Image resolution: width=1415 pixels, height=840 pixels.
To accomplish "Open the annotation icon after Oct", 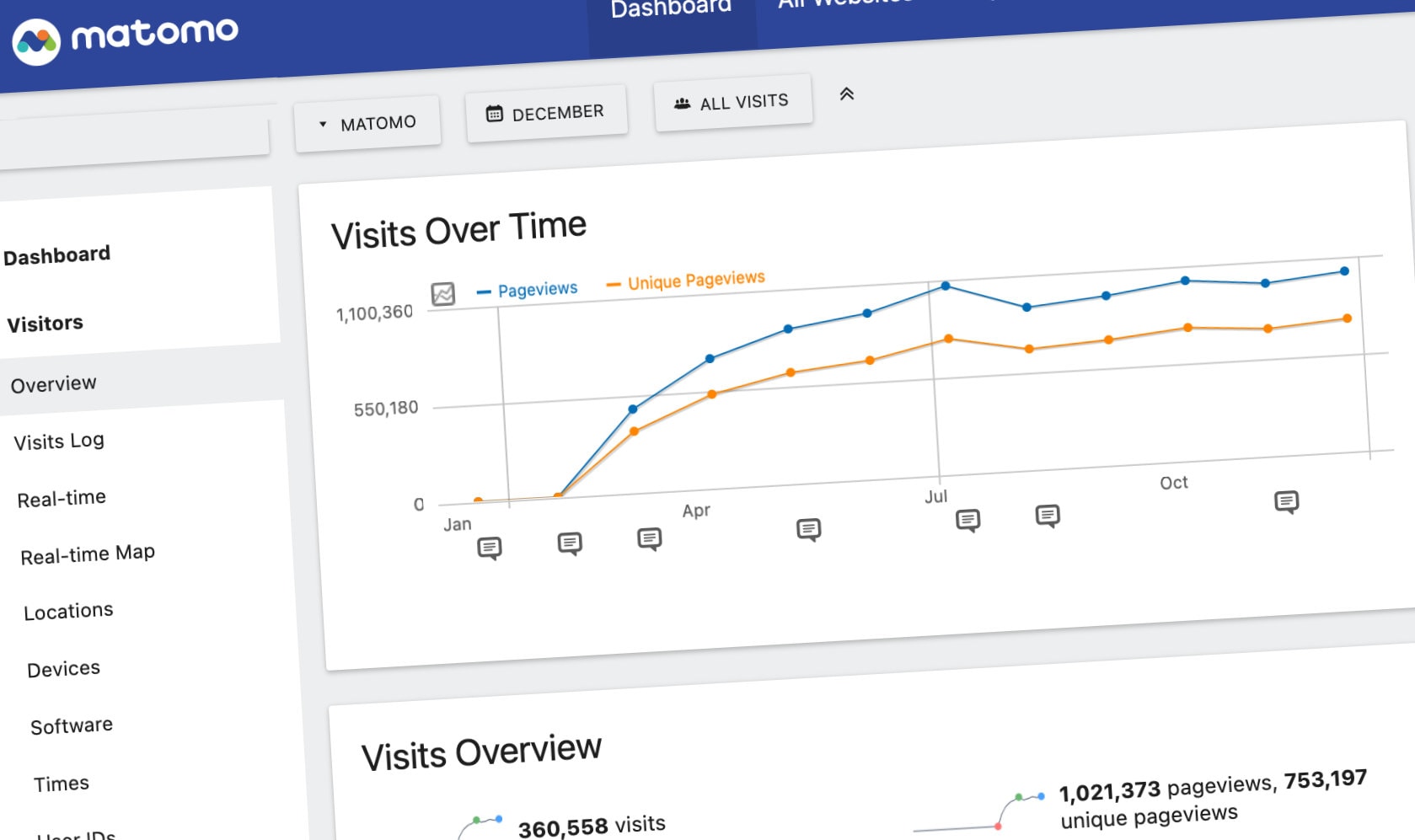I will 1287,502.
